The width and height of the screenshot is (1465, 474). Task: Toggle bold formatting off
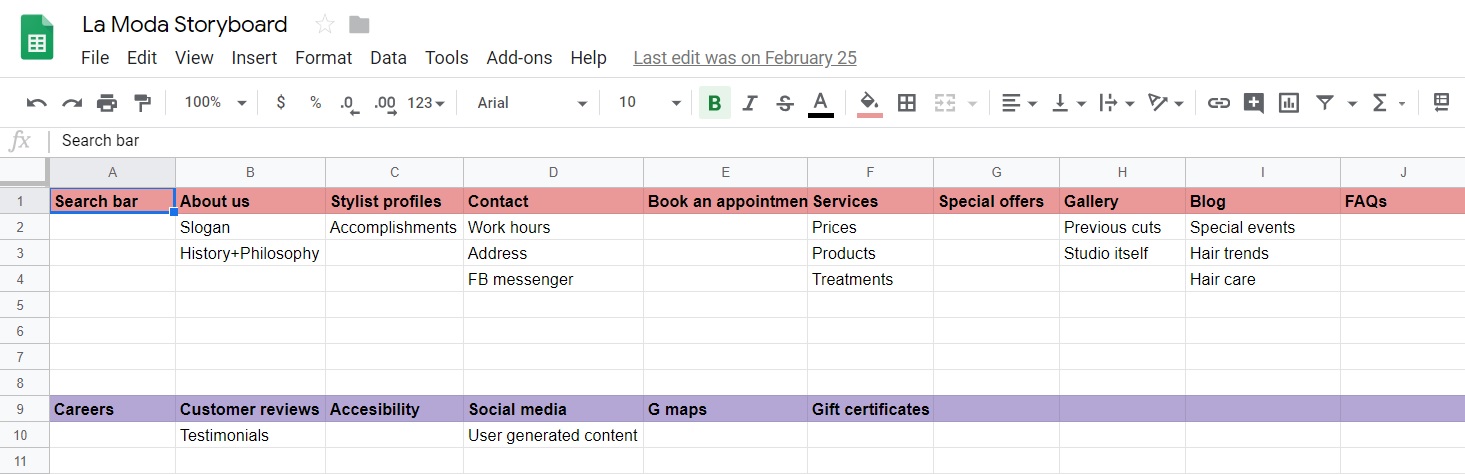click(714, 103)
